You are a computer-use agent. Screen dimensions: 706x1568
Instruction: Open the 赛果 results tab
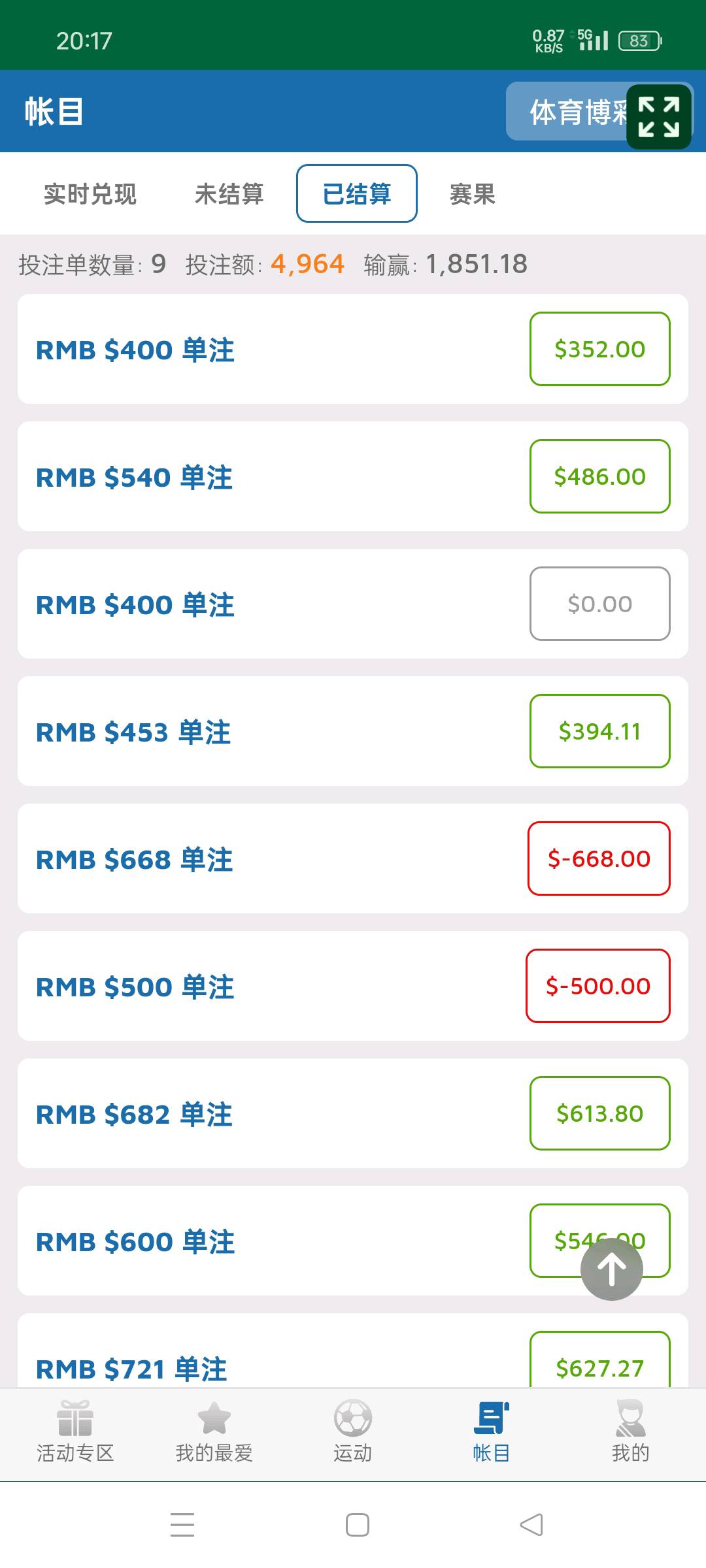tap(472, 194)
